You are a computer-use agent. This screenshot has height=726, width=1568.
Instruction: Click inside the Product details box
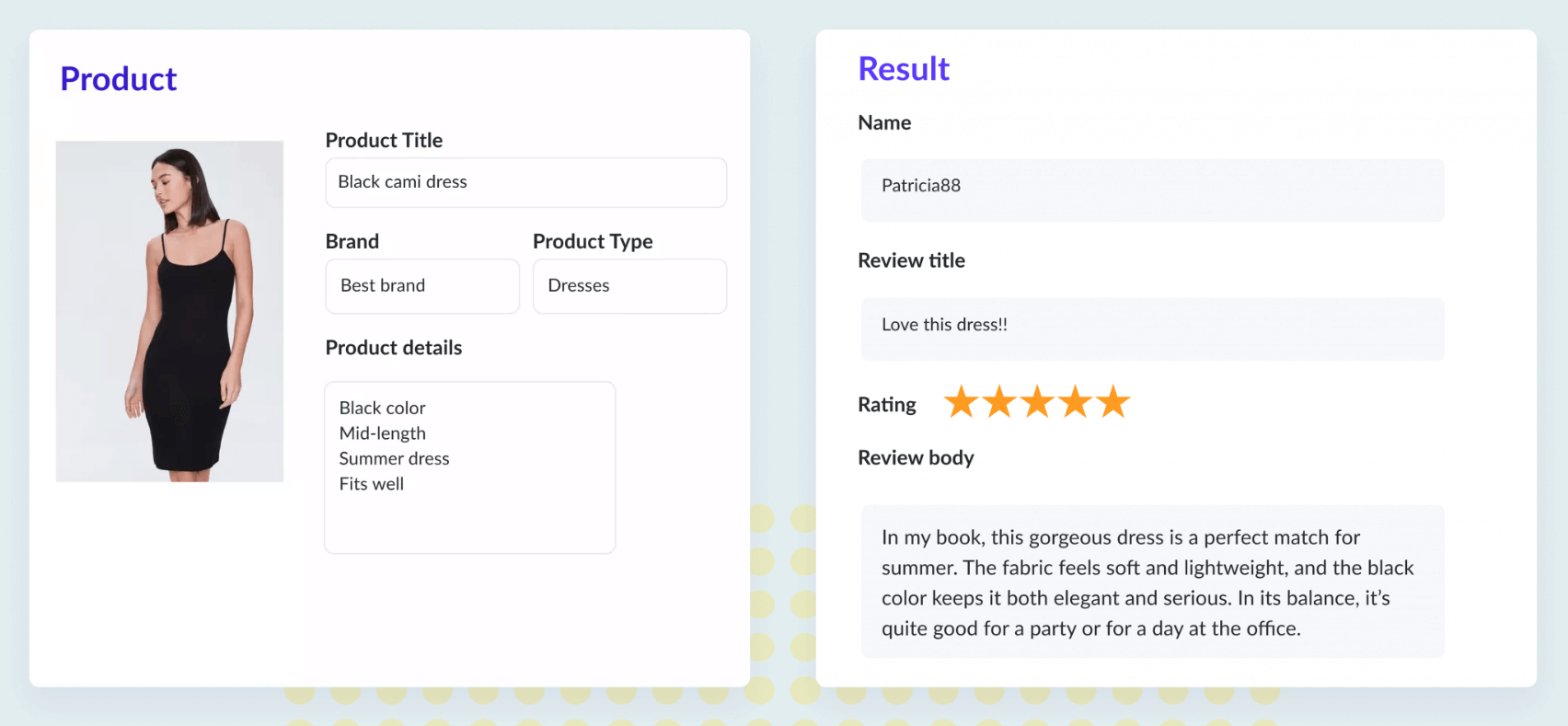[x=469, y=467]
